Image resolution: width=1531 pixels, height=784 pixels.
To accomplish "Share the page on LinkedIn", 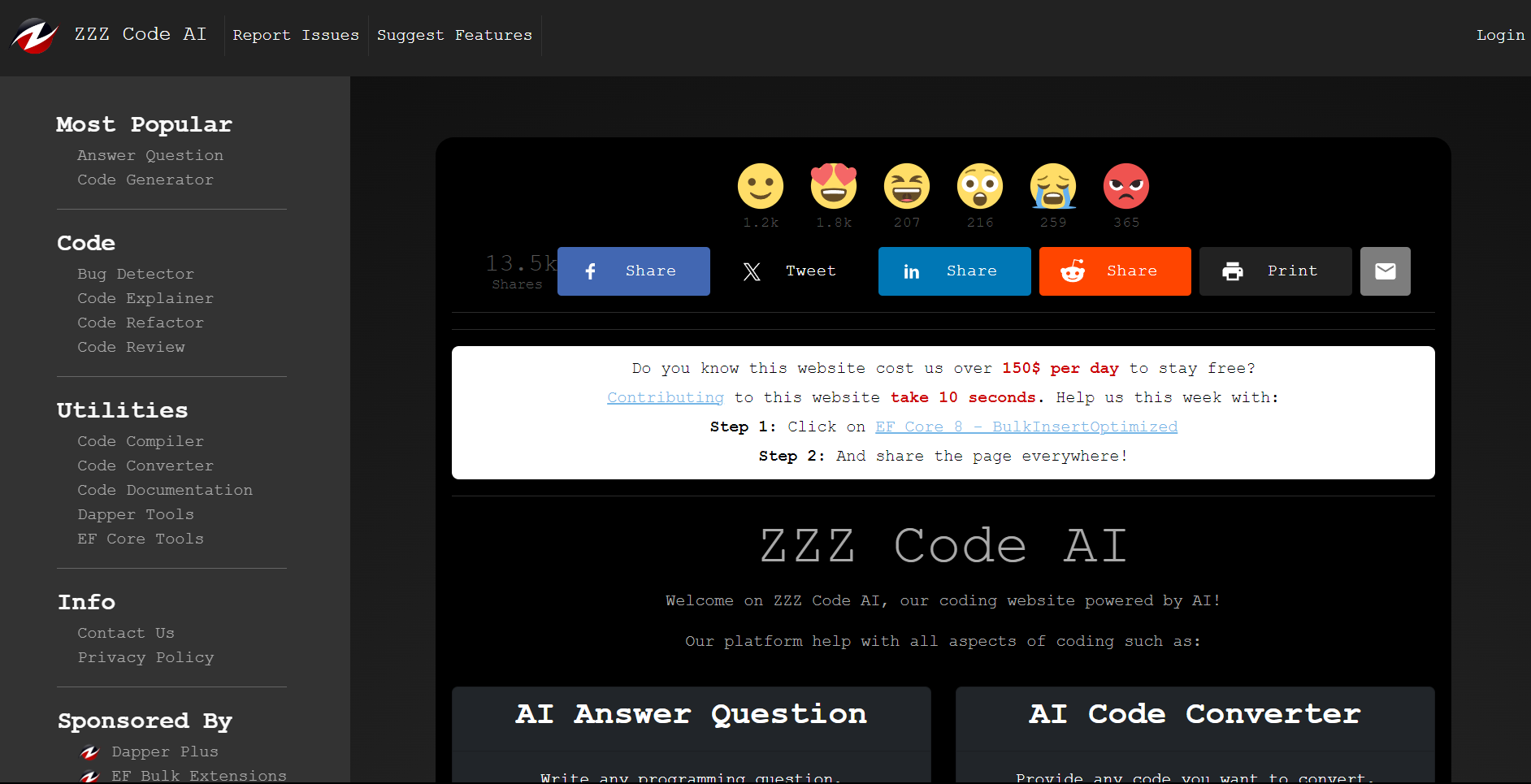I will (954, 271).
